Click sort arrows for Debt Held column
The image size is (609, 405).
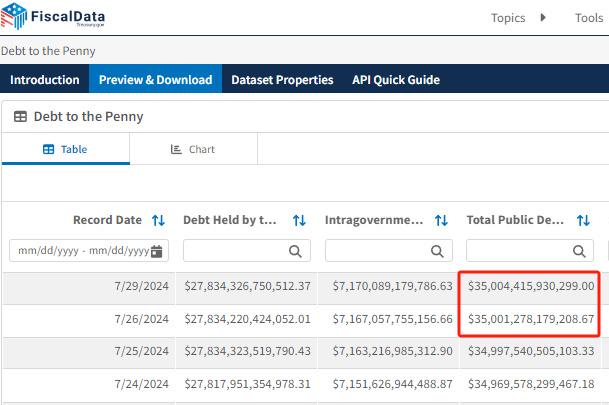coord(299,220)
